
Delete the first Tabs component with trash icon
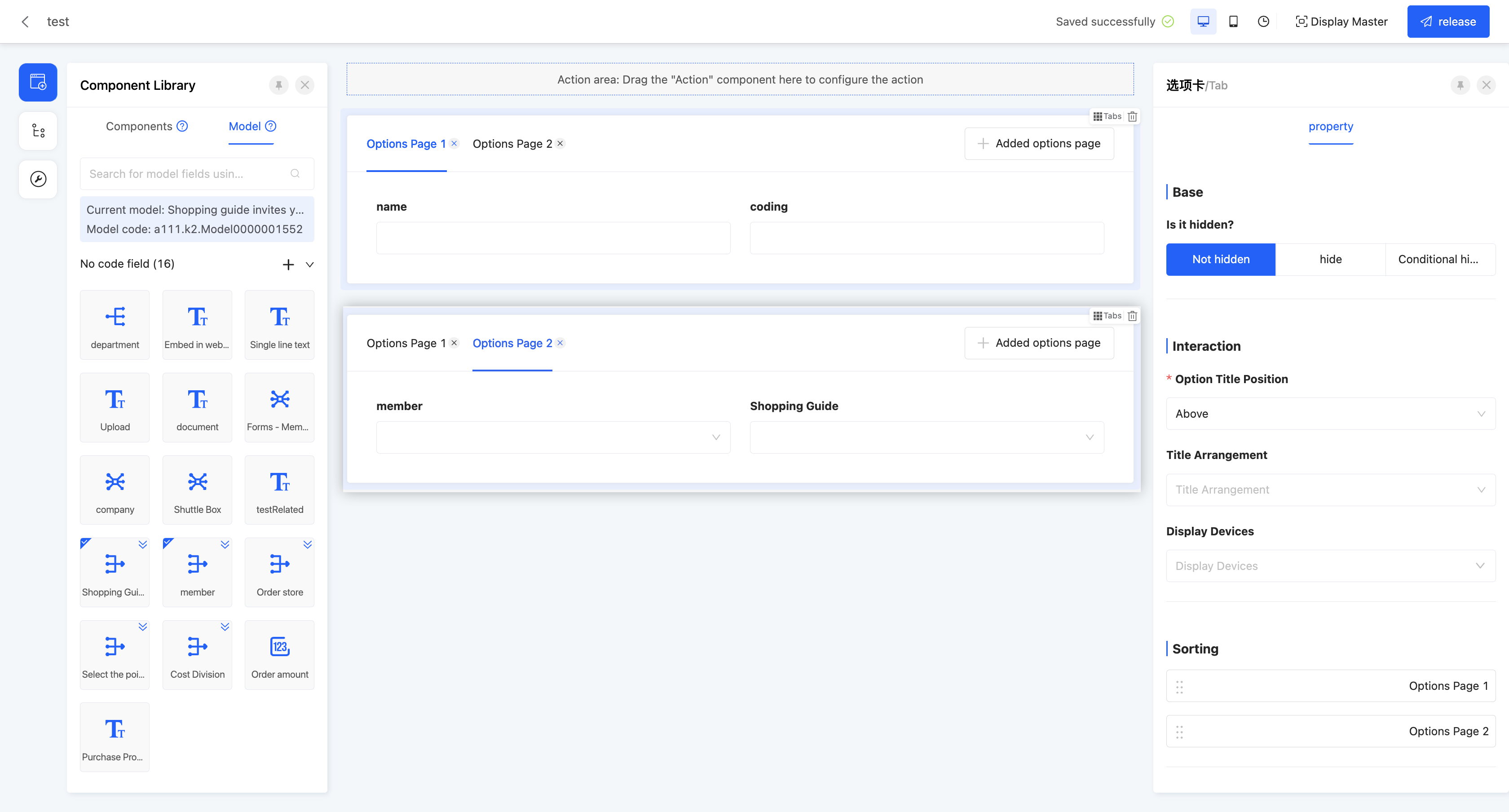(x=1132, y=117)
